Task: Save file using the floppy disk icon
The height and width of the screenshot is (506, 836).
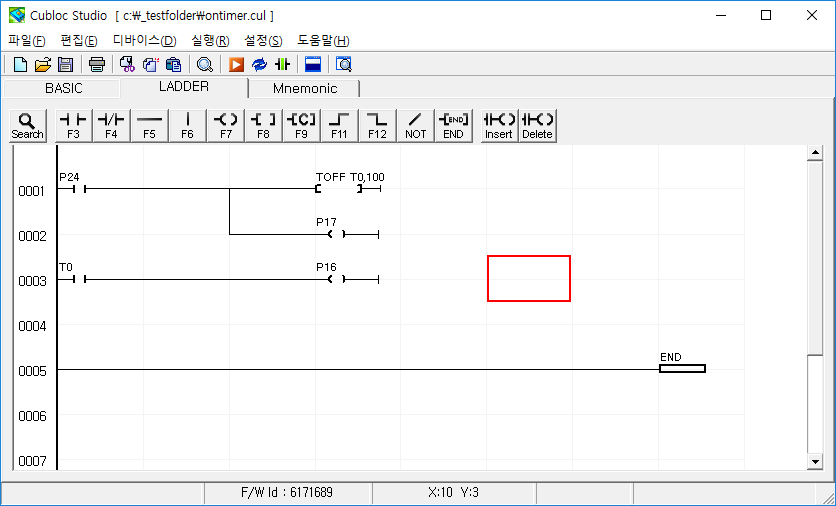Action: pyautogui.click(x=65, y=65)
